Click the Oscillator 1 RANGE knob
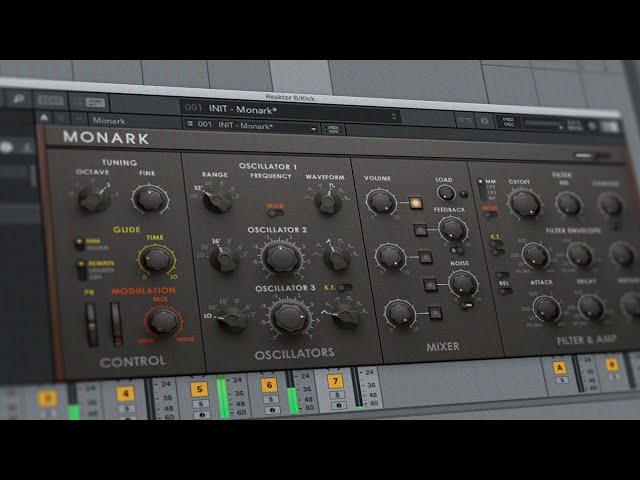The image size is (640, 480). click(217, 200)
